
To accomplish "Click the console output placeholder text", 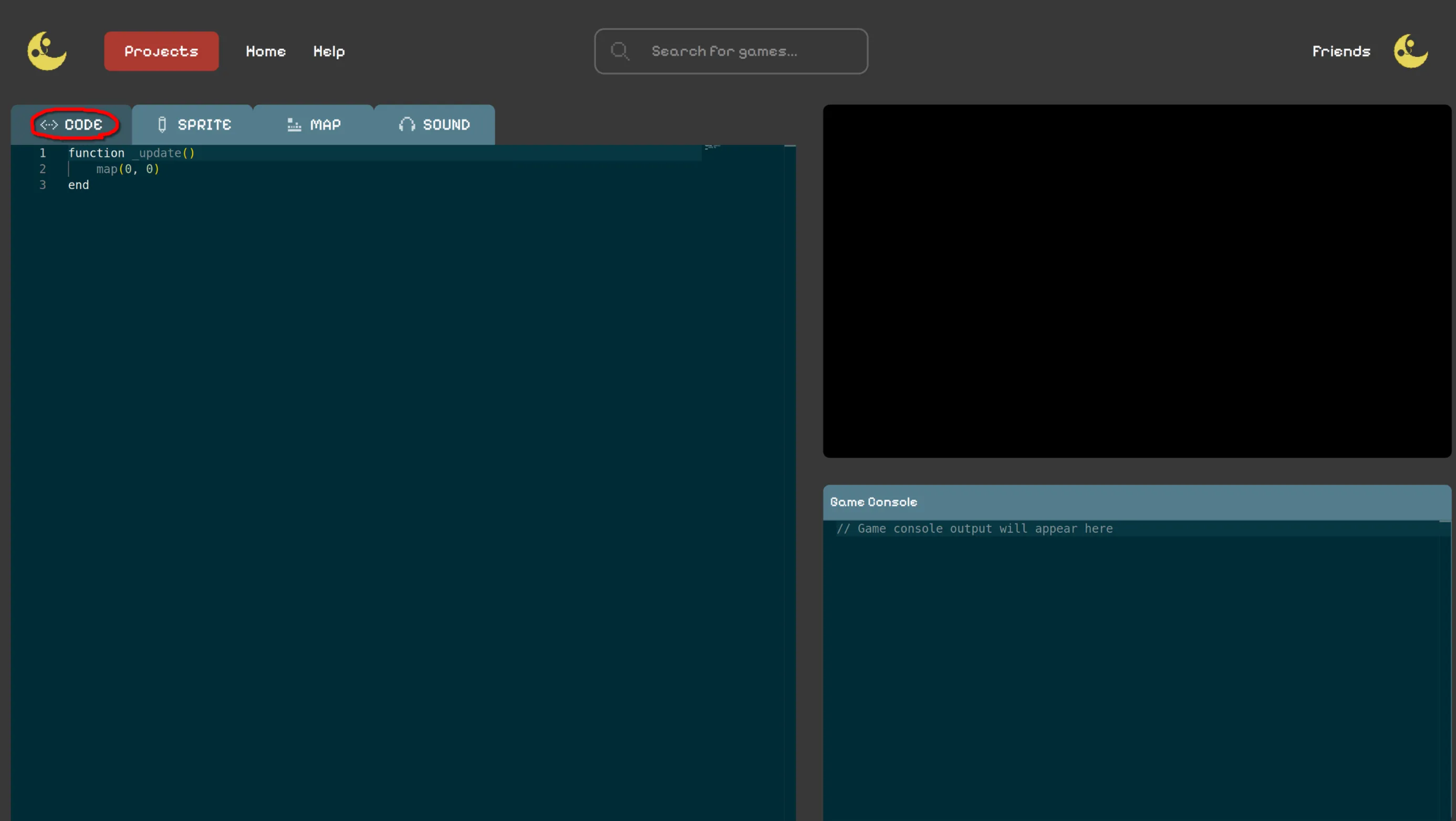I will (x=974, y=528).
